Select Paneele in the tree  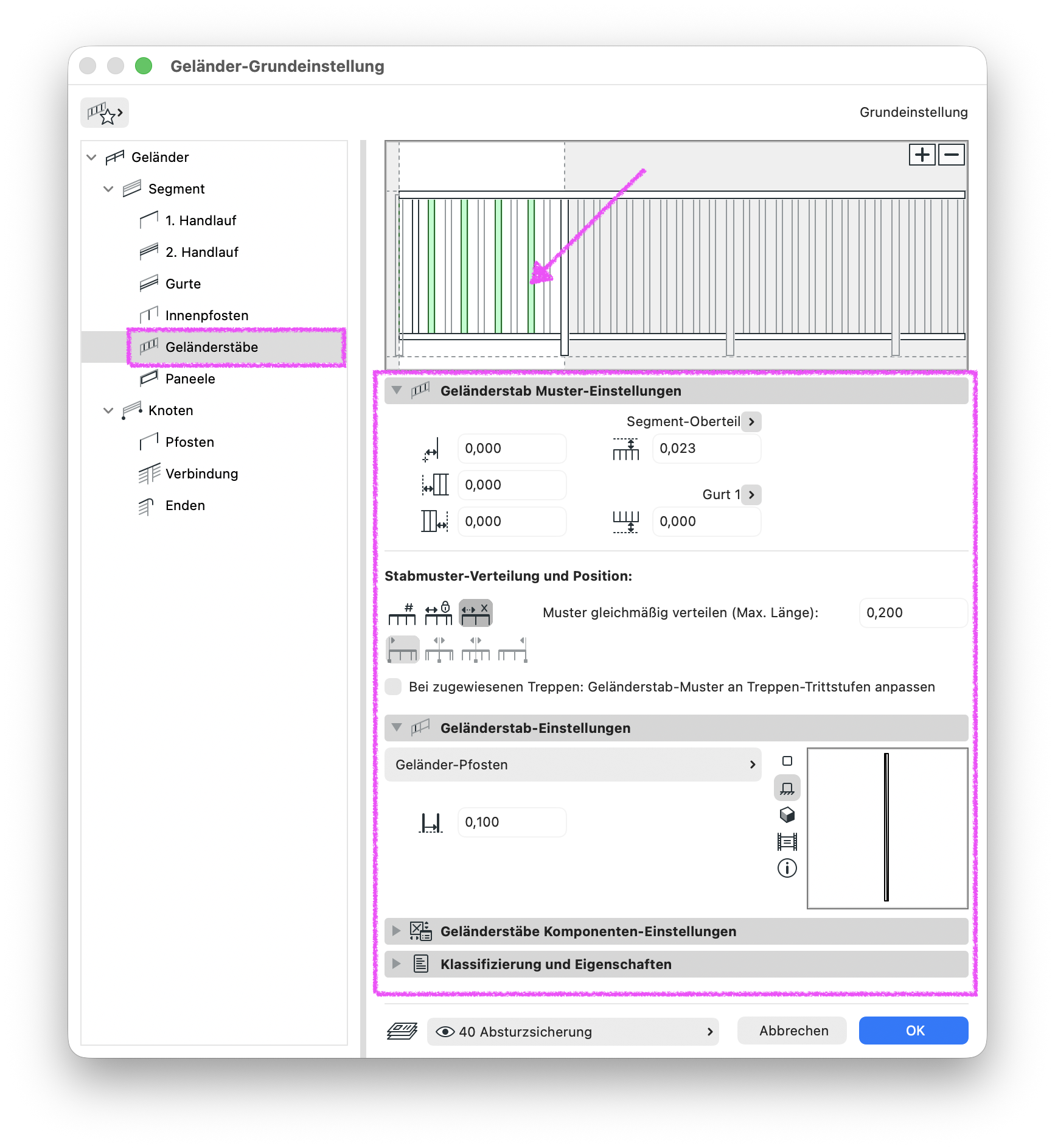[190, 379]
